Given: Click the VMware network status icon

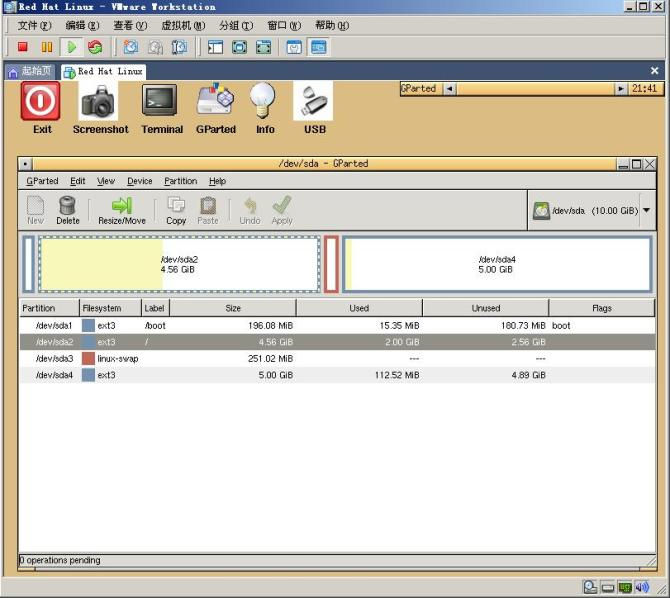Looking at the screenshot, I should pos(625,587).
